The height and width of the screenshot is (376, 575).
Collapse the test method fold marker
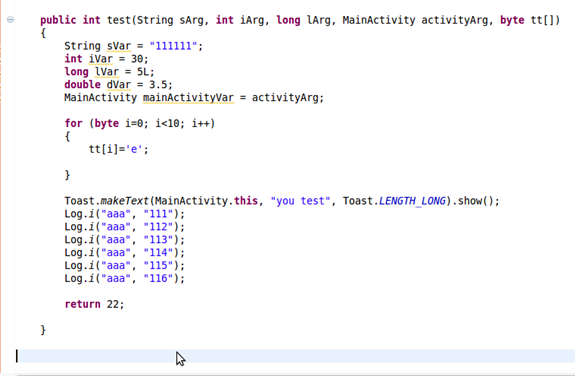coord(10,19)
